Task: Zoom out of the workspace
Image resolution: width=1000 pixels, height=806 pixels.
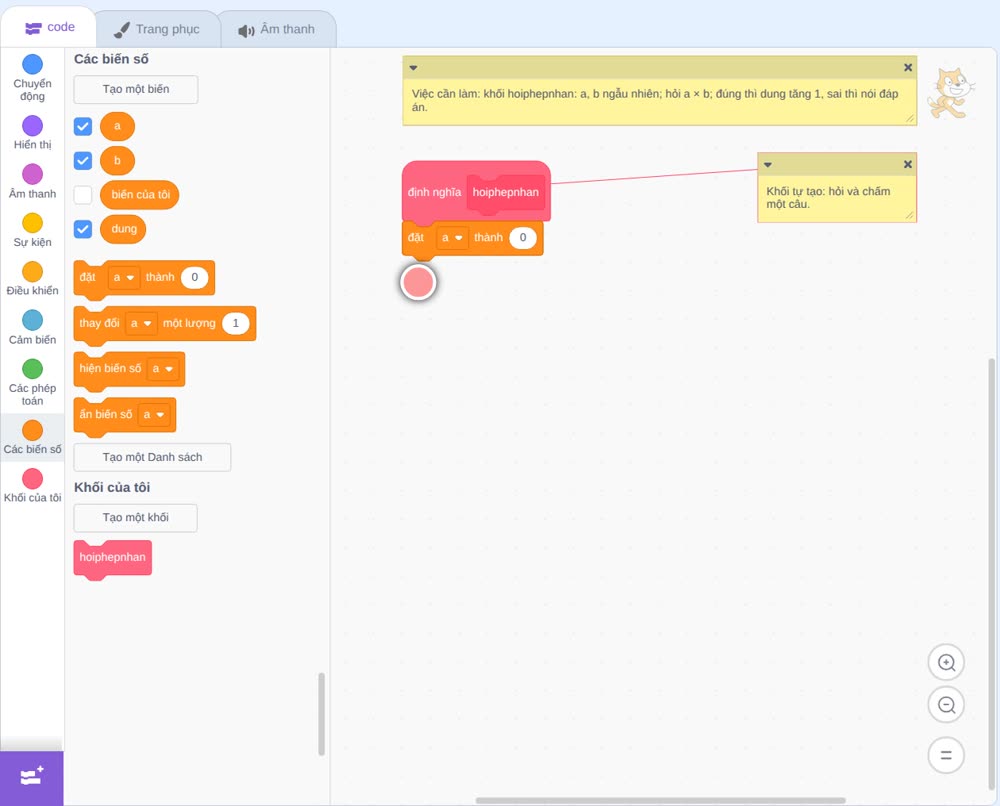Action: (946, 705)
